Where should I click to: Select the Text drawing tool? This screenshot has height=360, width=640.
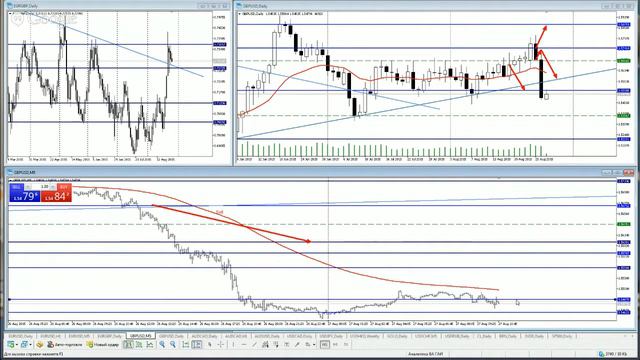click(x=286, y=344)
